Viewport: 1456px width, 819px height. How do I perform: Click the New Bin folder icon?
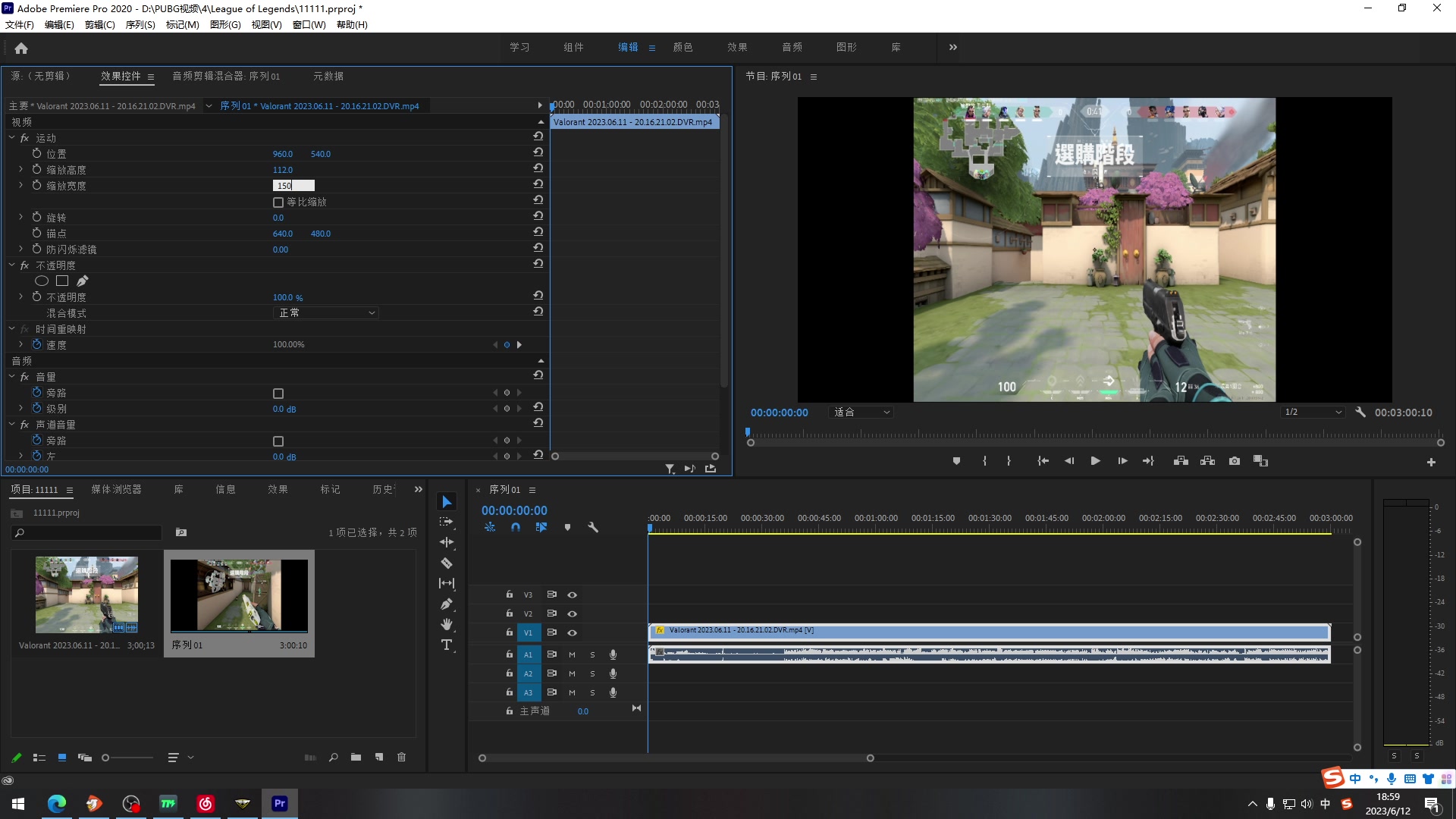coord(356,757)
